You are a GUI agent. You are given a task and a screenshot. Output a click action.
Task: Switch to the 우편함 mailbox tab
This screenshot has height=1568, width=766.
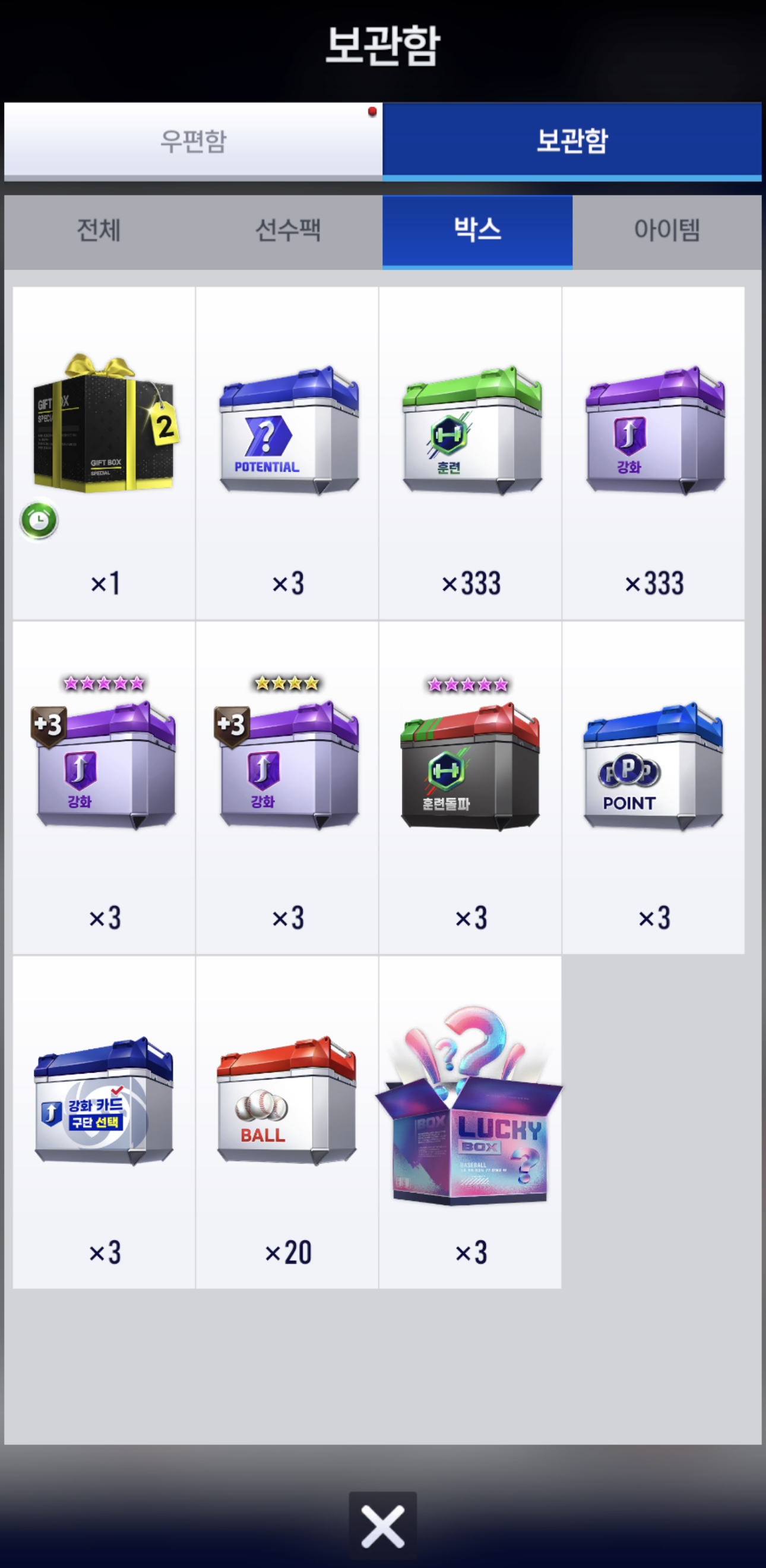[x=194, y=141]
